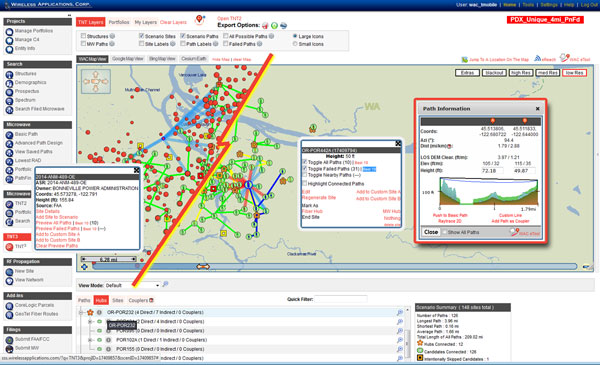Screen dimensions: 600x365
Task: Click the zoom icon on POR155 row
Action: point(399,349)
